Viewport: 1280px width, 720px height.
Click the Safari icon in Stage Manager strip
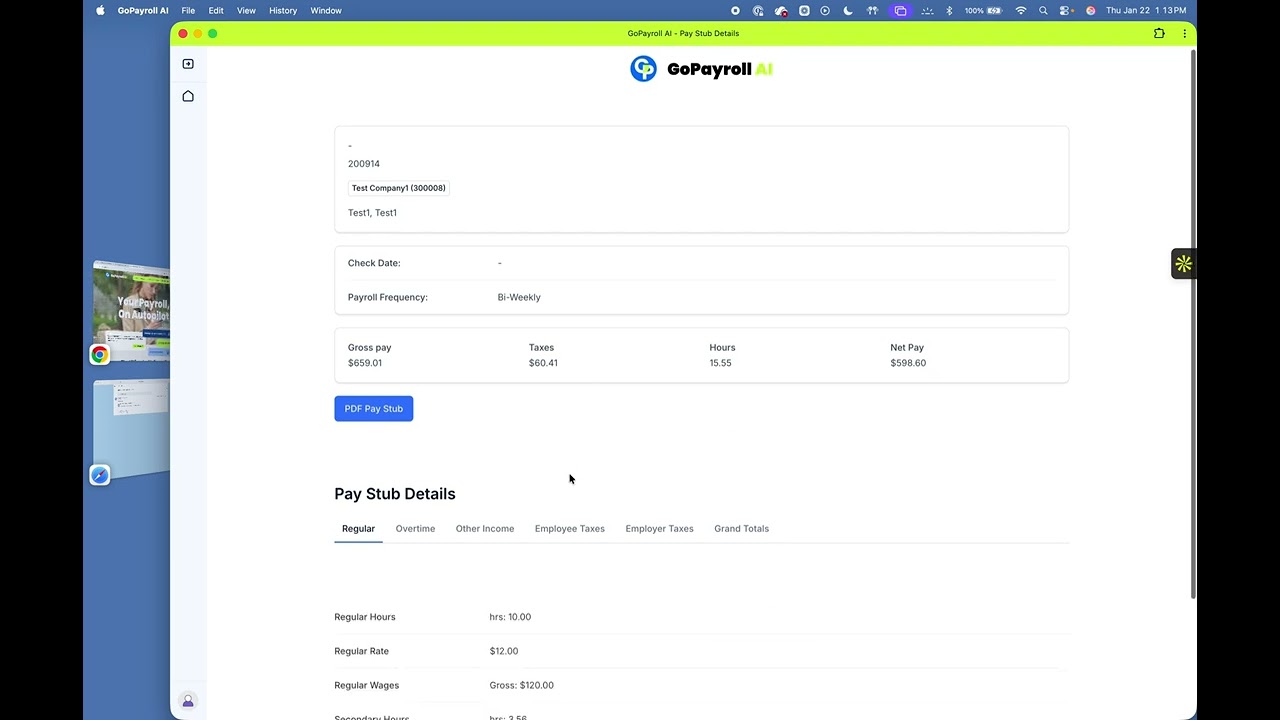pyautogui.click(x=99, y=475)
